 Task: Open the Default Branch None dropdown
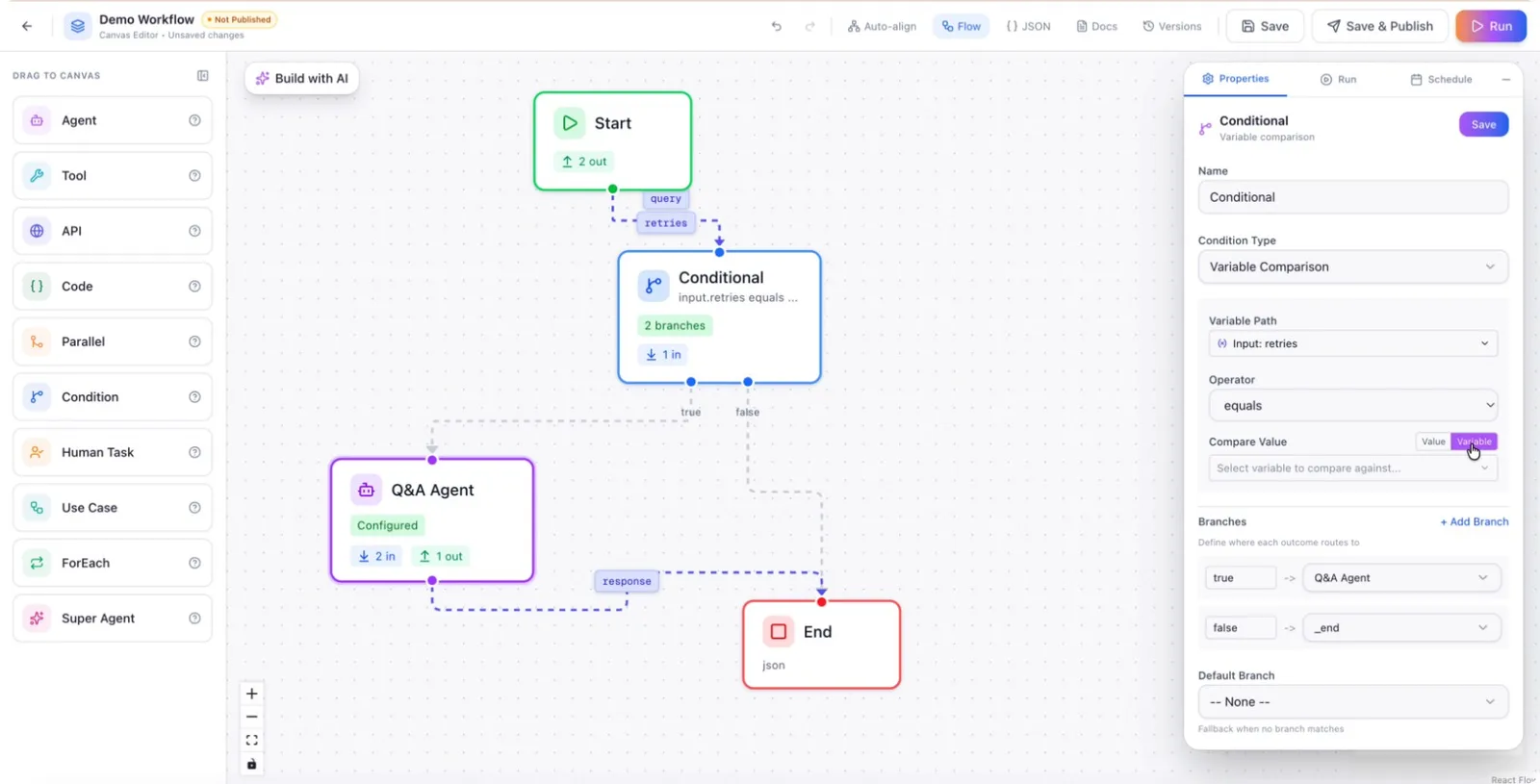click(1352, 701)
